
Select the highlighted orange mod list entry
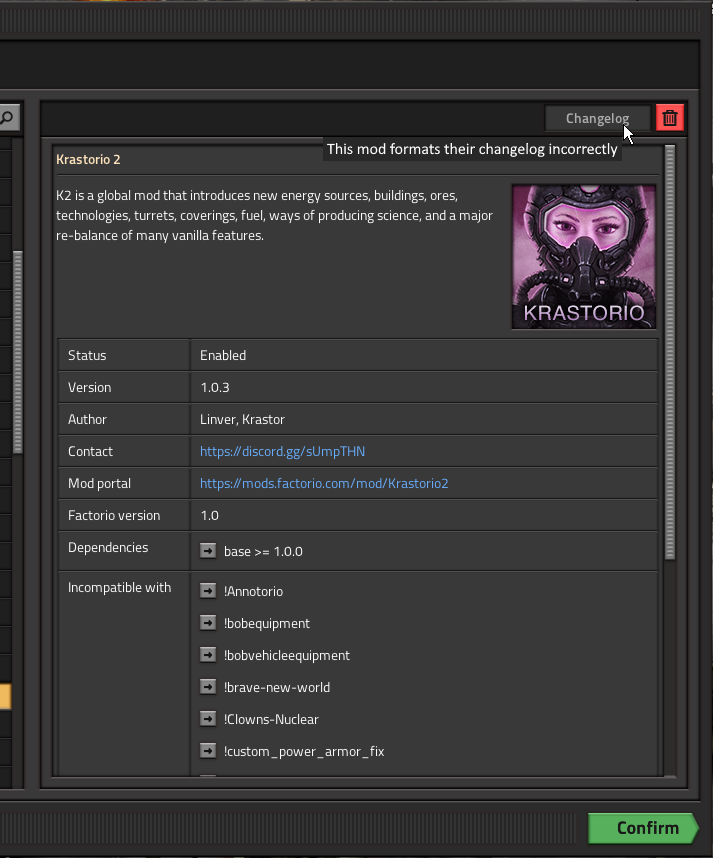click(5, 696)
